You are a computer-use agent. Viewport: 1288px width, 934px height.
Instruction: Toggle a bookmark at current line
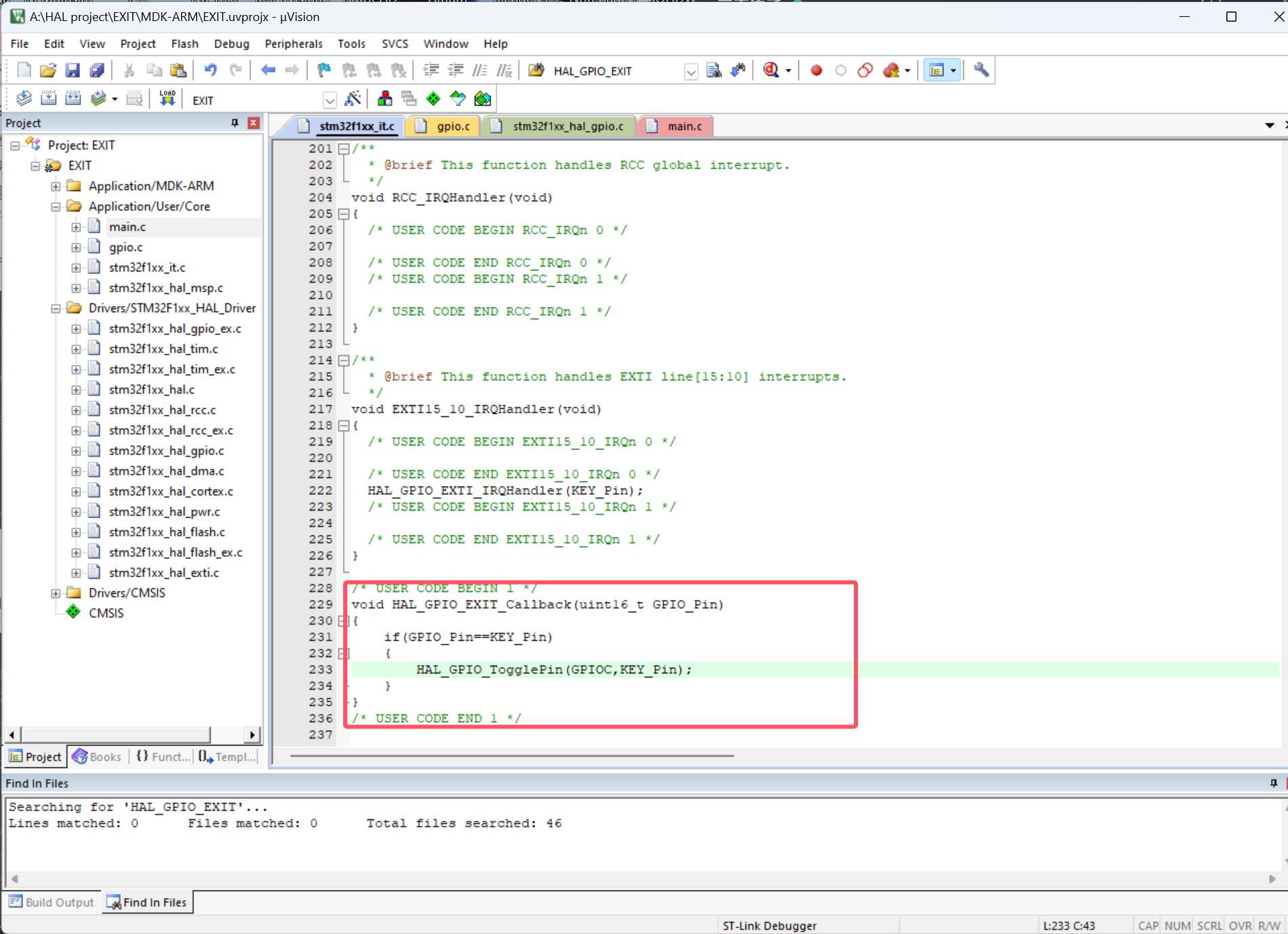[323, 70]
